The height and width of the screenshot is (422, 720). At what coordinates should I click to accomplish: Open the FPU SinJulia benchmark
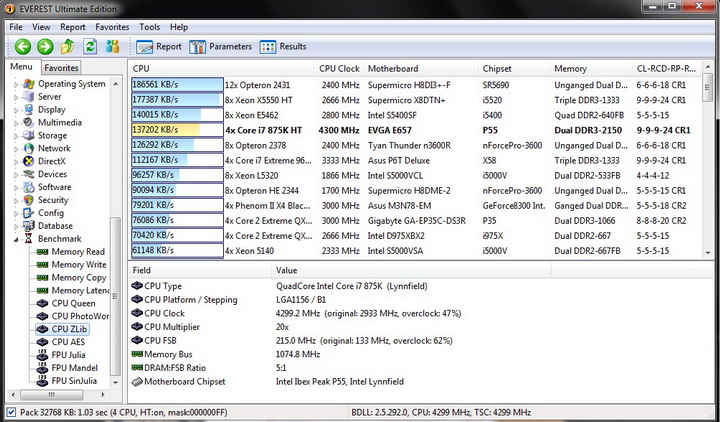tap(74, 381)
